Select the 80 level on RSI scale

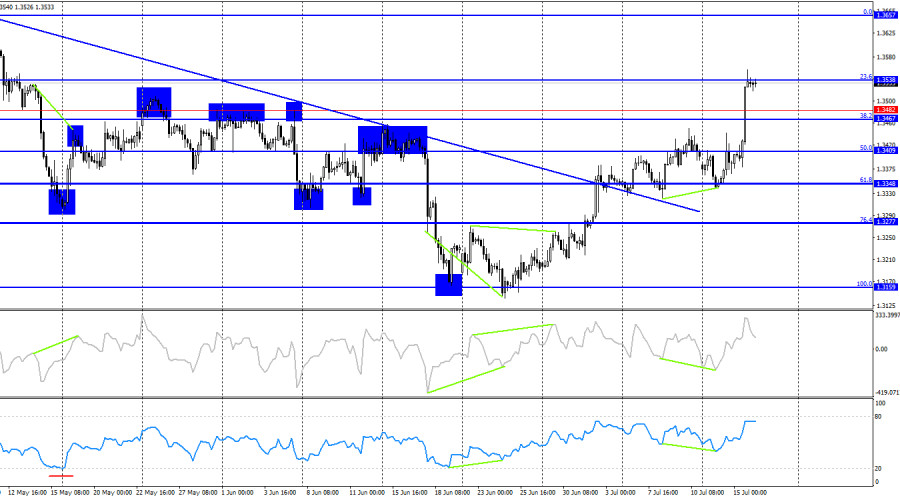coord(878,417)
